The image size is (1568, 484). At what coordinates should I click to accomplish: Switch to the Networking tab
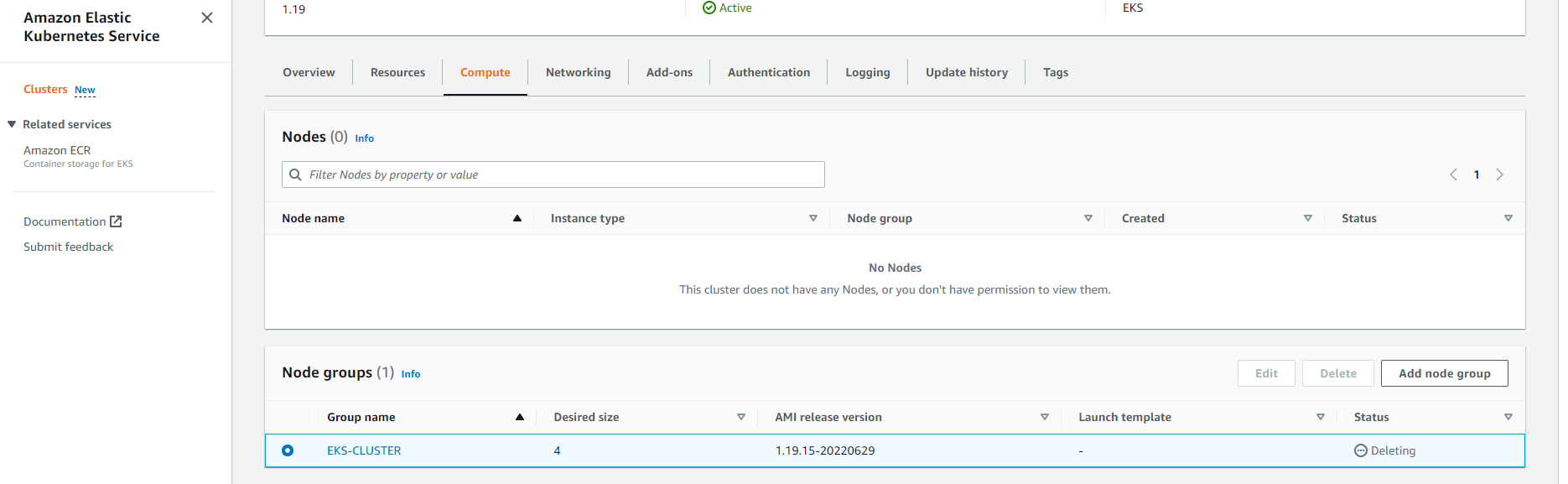(x=579, y=72)
